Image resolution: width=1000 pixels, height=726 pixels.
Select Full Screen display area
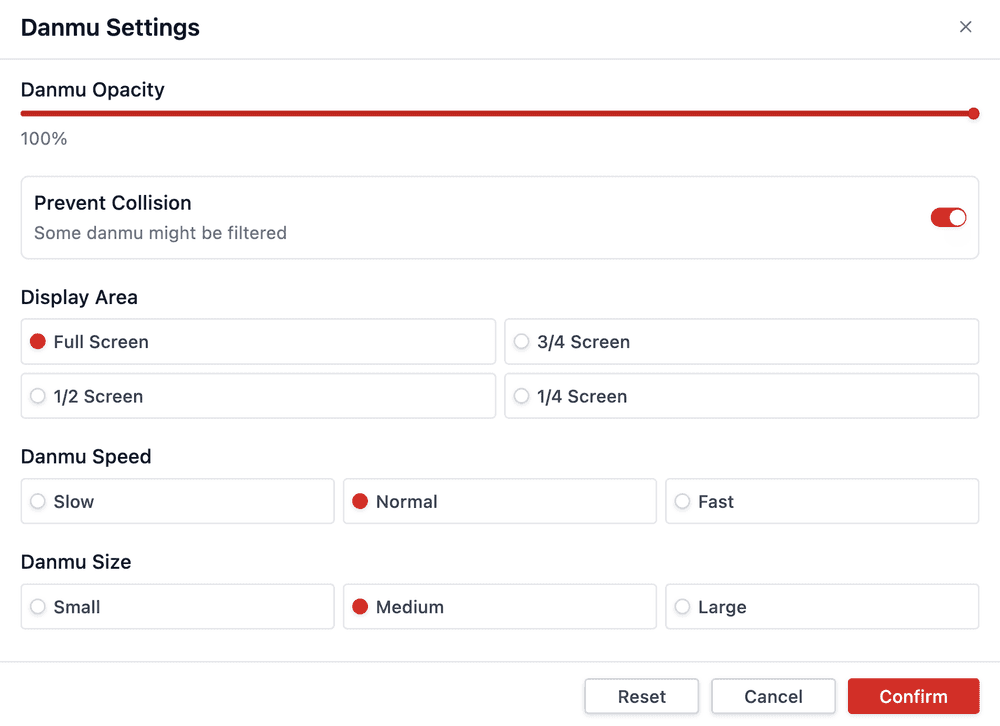[258, 342]
